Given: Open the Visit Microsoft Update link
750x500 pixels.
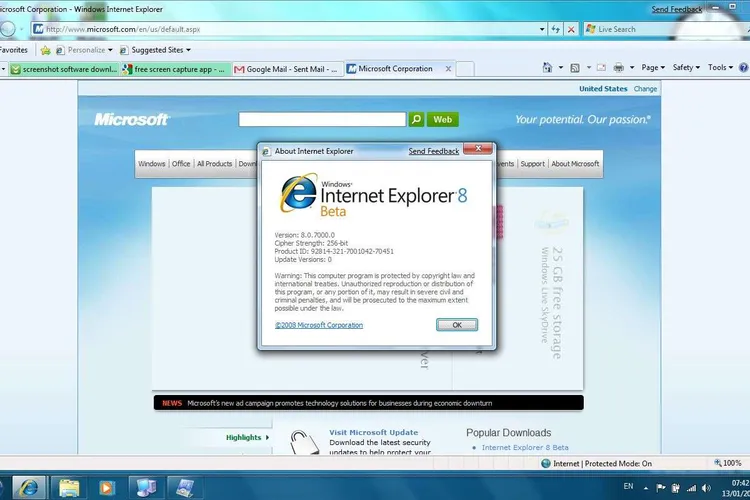Looking at the screenshot, I should (373, 432).
